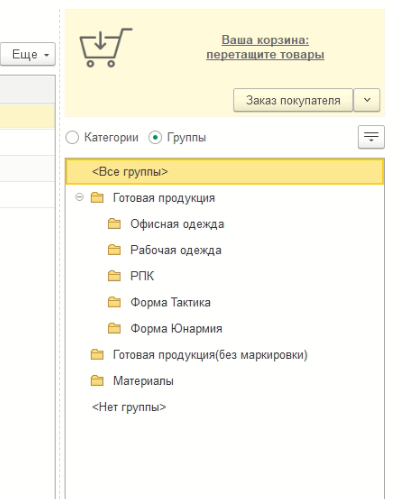
Task: Select the Группы radio button
Action: coord(155,137)
